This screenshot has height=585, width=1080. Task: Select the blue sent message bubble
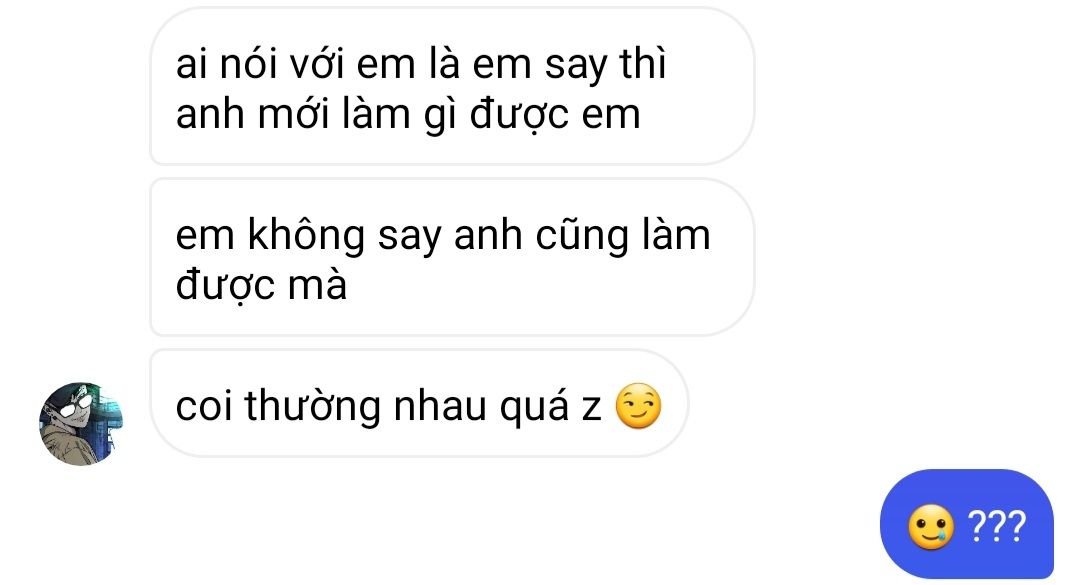tap(966, 524)
